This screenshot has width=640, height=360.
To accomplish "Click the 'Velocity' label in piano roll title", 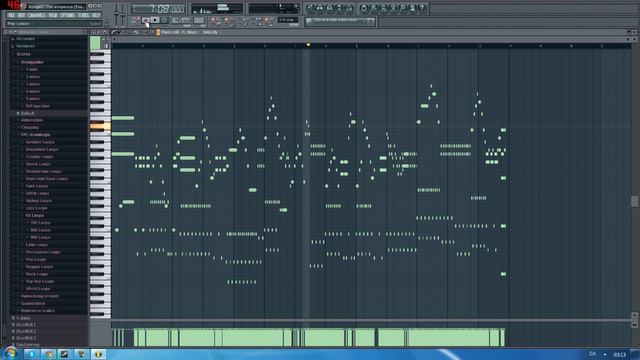I will click(211, 32).
